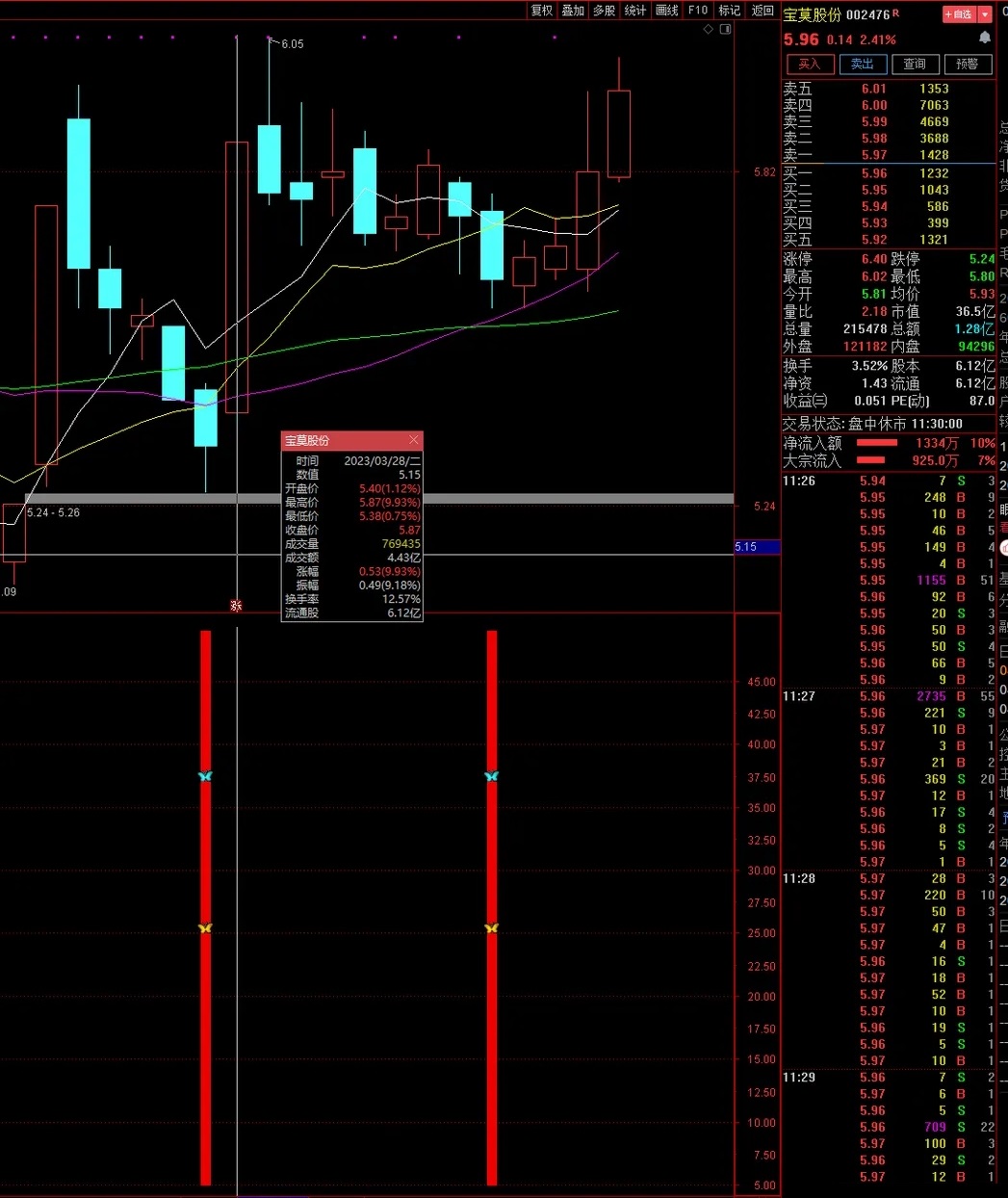The image size is (1008, 1198).
Task: Open the 叠加 menu
Action: click(x=573, y=11)
